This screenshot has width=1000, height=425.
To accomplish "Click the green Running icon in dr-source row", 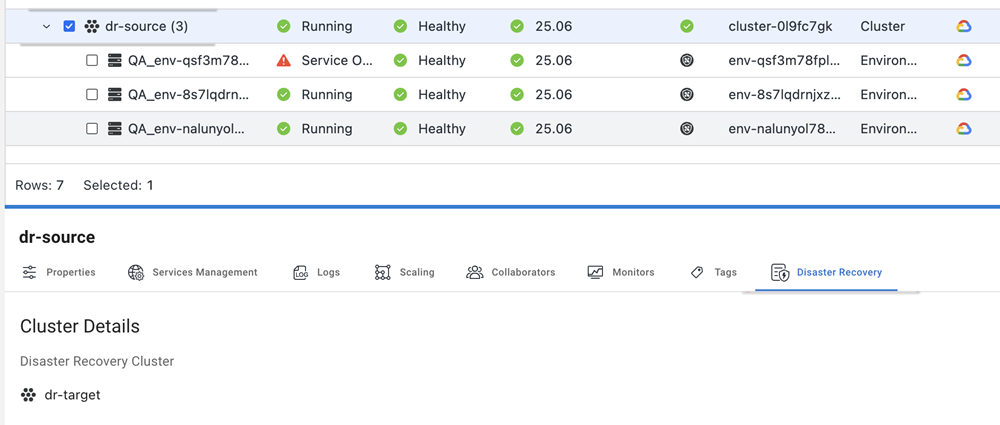I will pos(283,27).
